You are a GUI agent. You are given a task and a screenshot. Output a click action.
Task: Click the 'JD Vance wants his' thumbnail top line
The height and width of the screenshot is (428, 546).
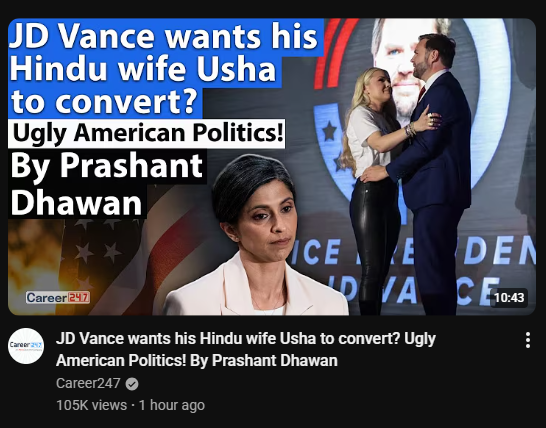pos(164,36)
